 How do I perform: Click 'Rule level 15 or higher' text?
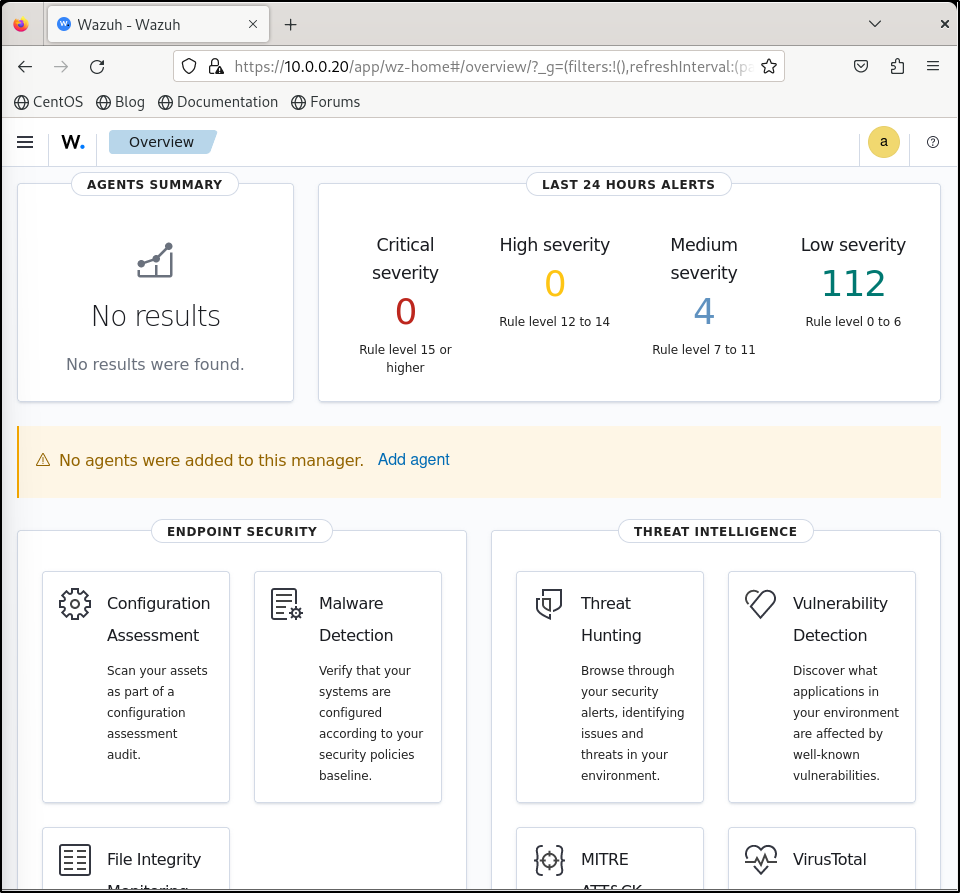tap(405, 359)
